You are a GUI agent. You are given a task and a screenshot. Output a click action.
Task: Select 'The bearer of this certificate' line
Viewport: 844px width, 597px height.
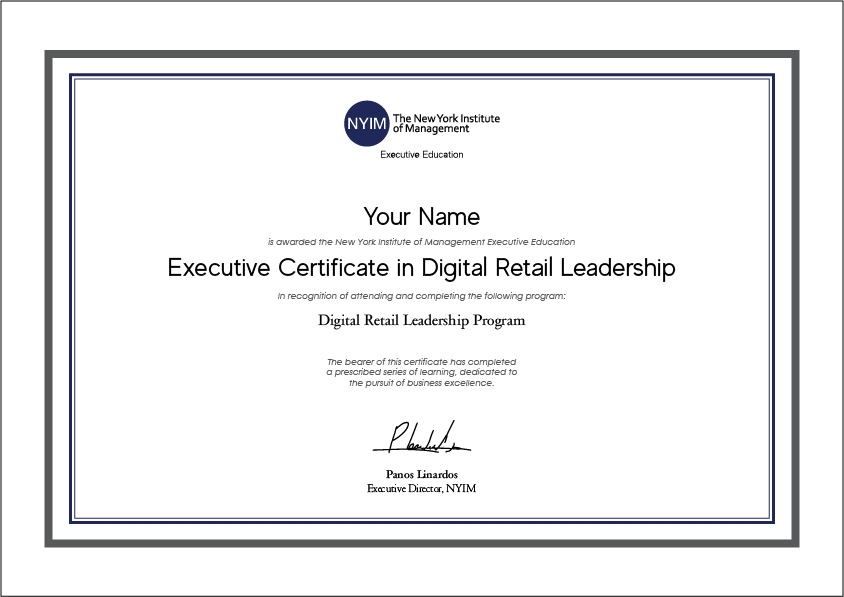point(421,360)
